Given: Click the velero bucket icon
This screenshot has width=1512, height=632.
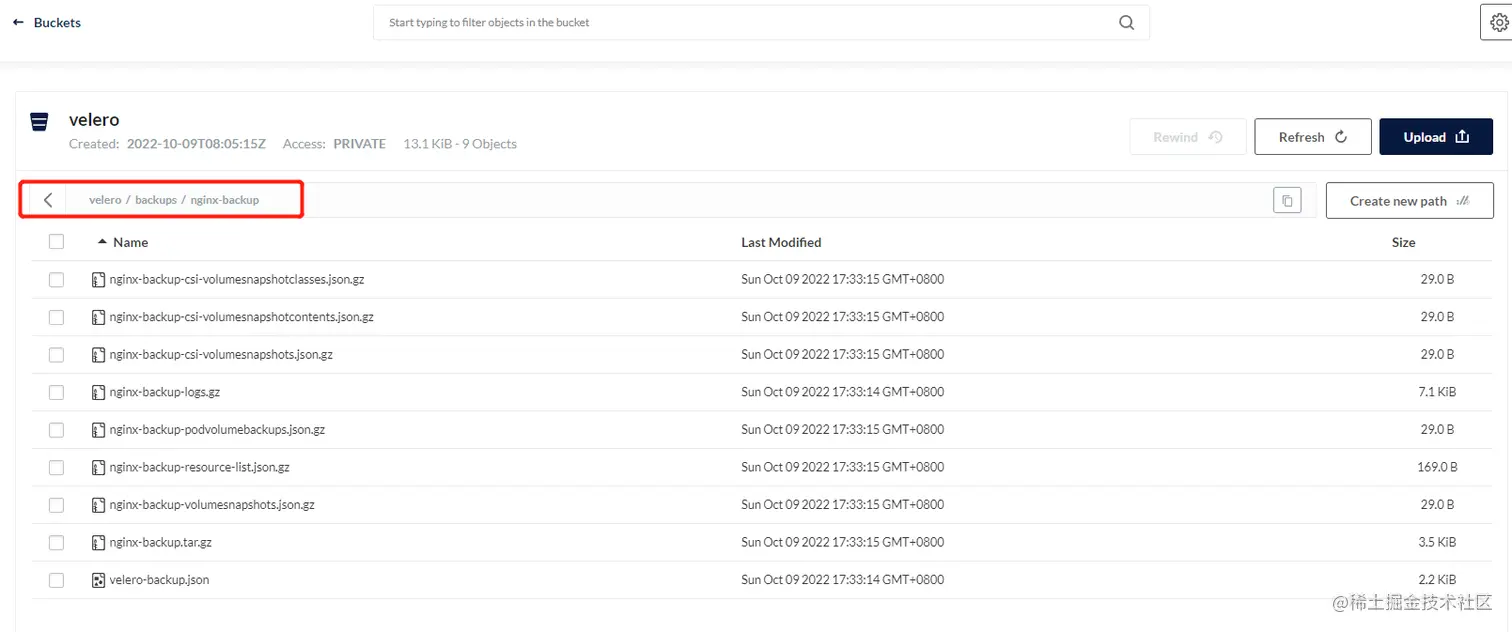Looking at the screenshot, I should 40,121.
